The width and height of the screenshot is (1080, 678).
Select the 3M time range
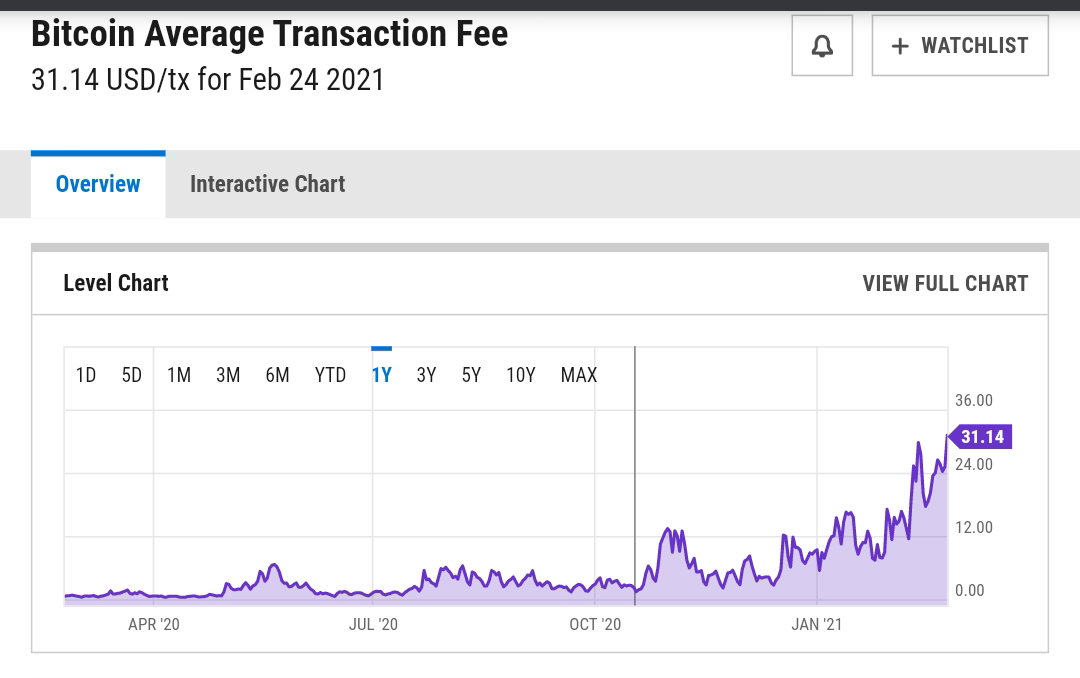228,375
